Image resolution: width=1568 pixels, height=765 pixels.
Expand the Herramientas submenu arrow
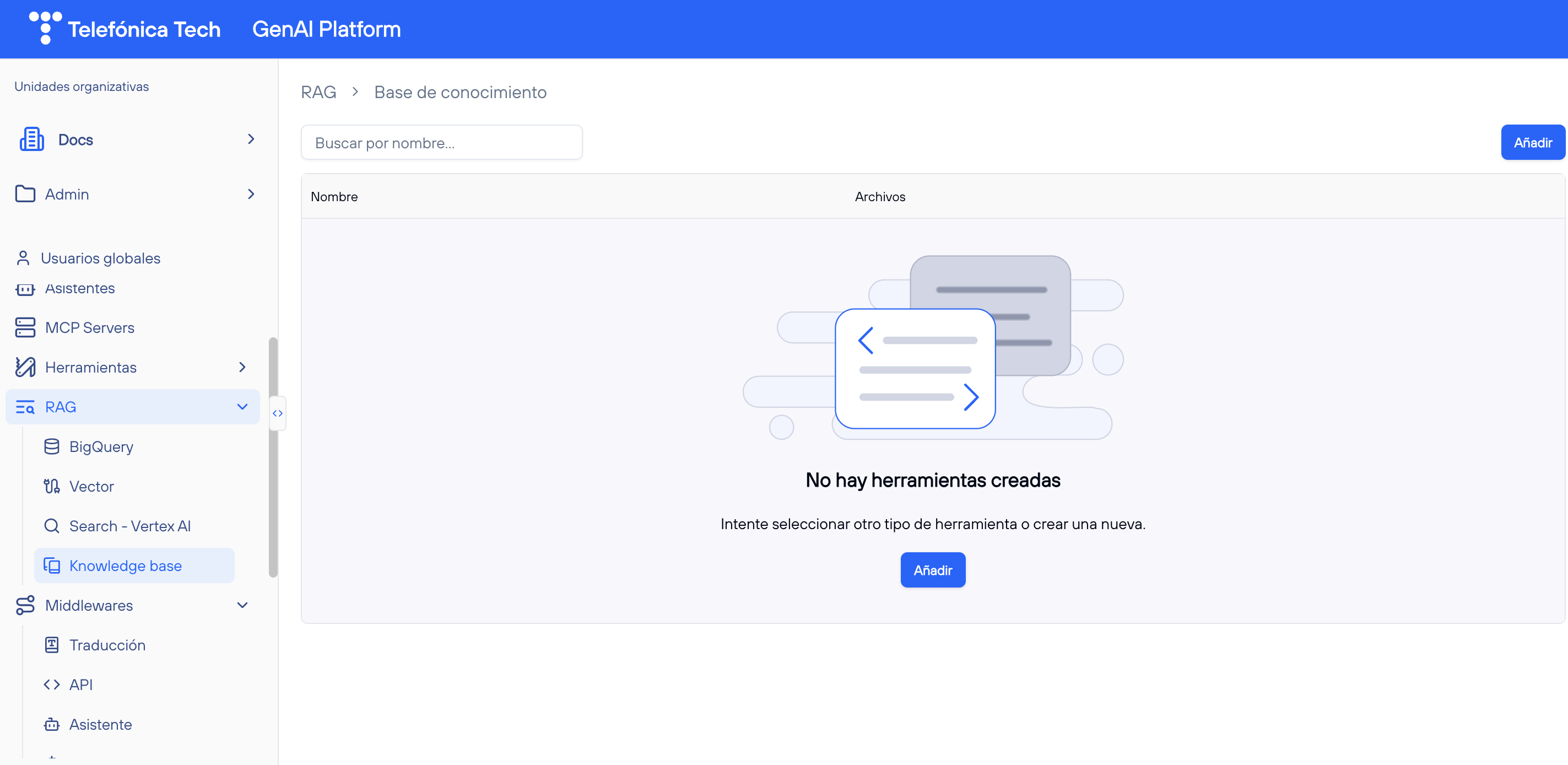pyautogui.click(x=242, y=367)
